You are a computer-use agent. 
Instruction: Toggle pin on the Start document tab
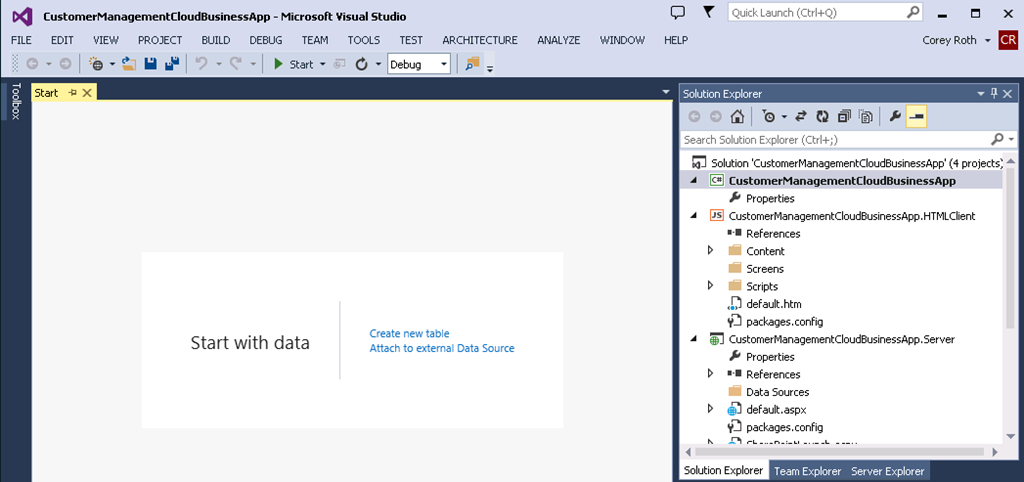click(x=72, y=93)
